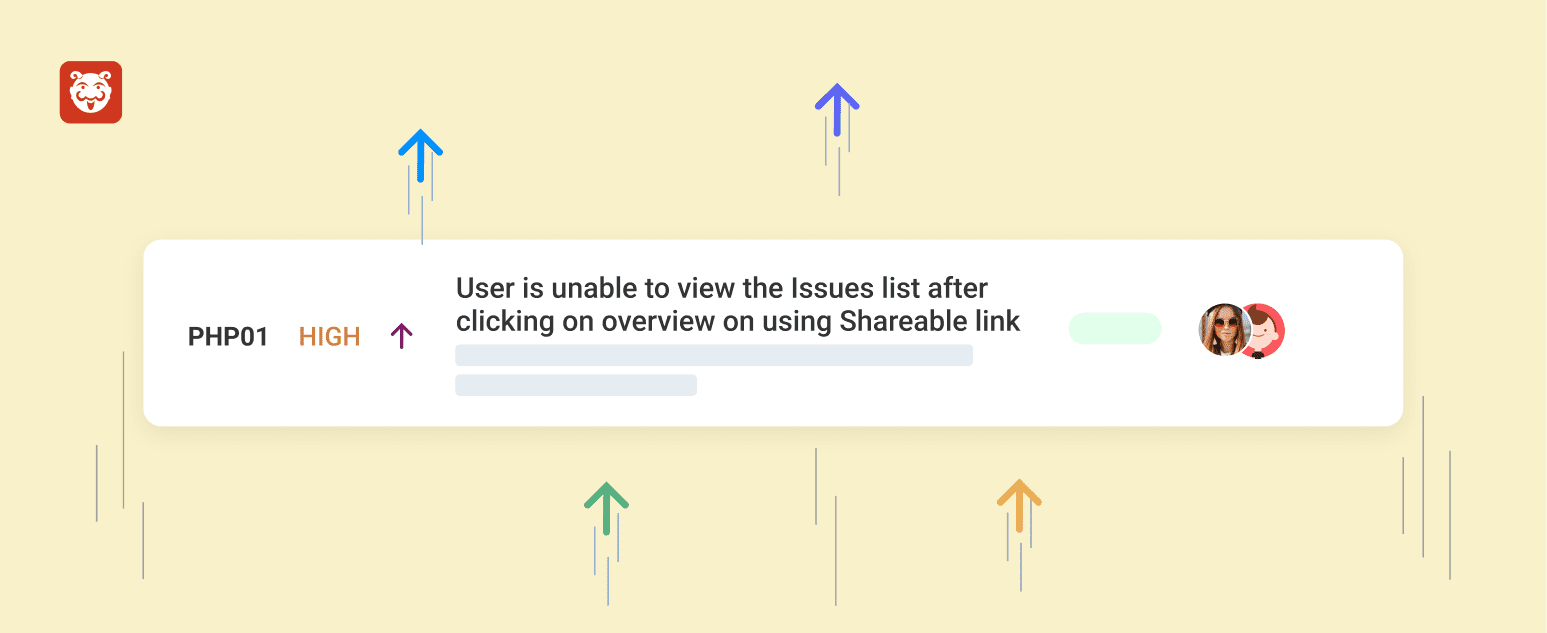Click the small purple priority arrow
This screenshot has width=1547, height=633.
(x=401, y=336)
